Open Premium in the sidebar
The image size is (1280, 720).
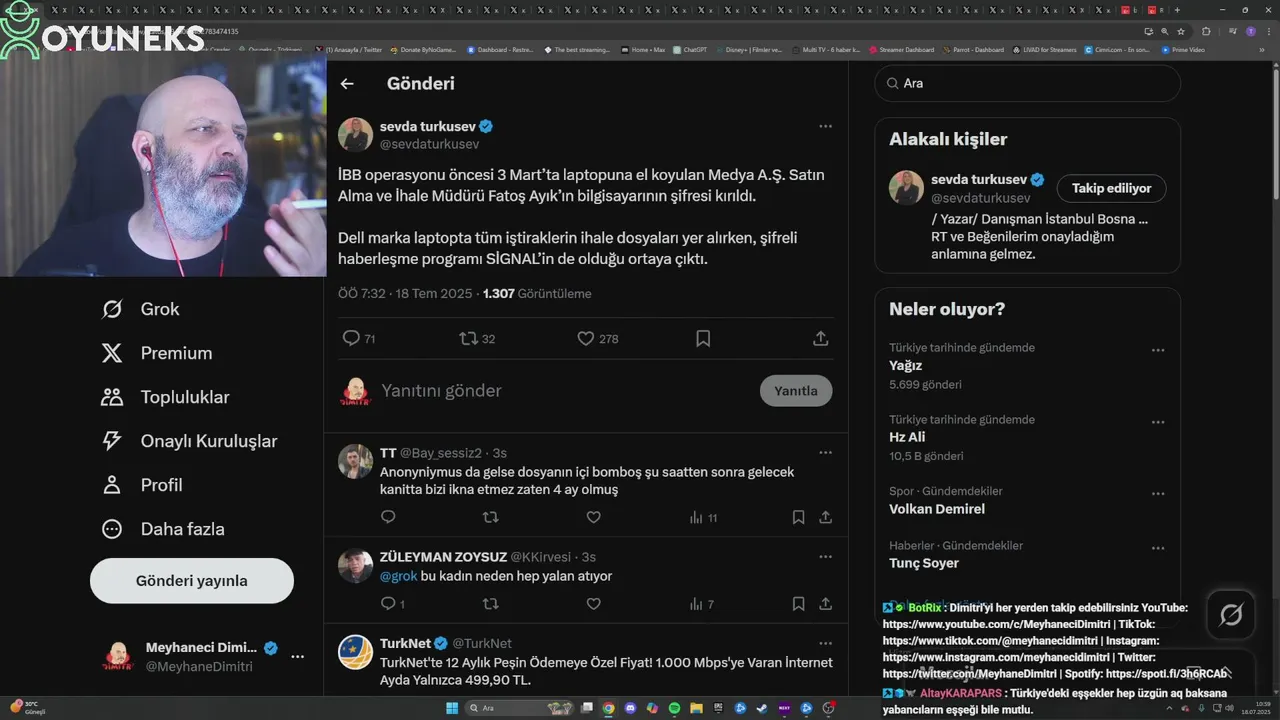click(x=157, y=353)
